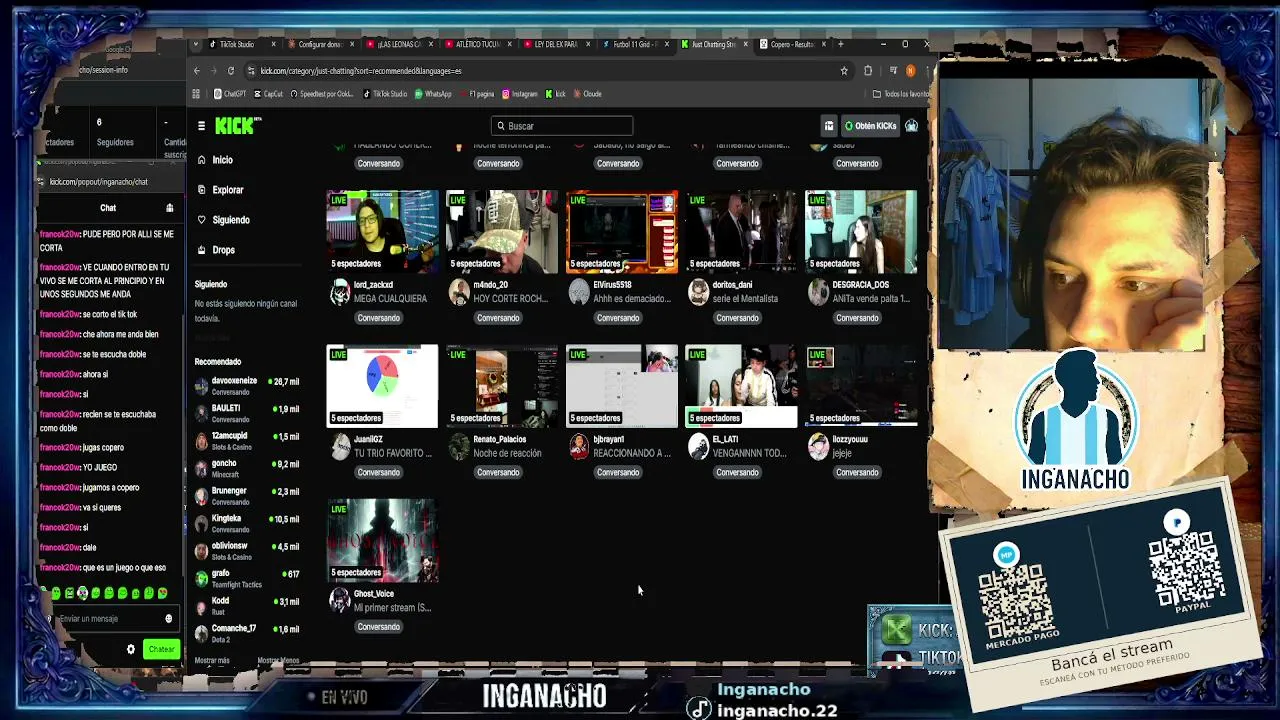Image resolution: width=1280 pixels, height=720 pixels.
Task: Open the Claude bookmark
Action: pos(587,94)
